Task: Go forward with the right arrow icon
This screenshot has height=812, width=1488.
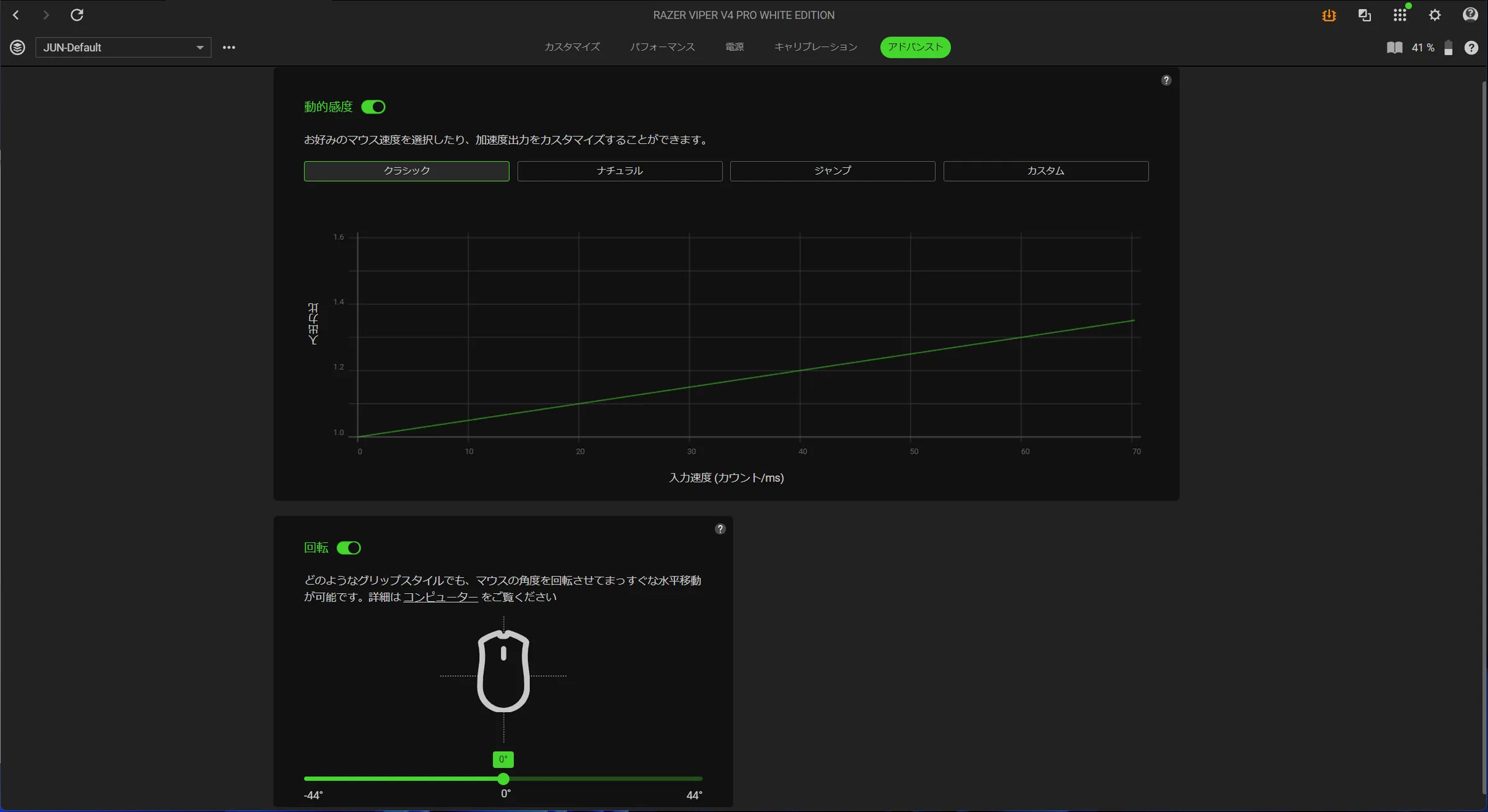Action: click(46, 15)
